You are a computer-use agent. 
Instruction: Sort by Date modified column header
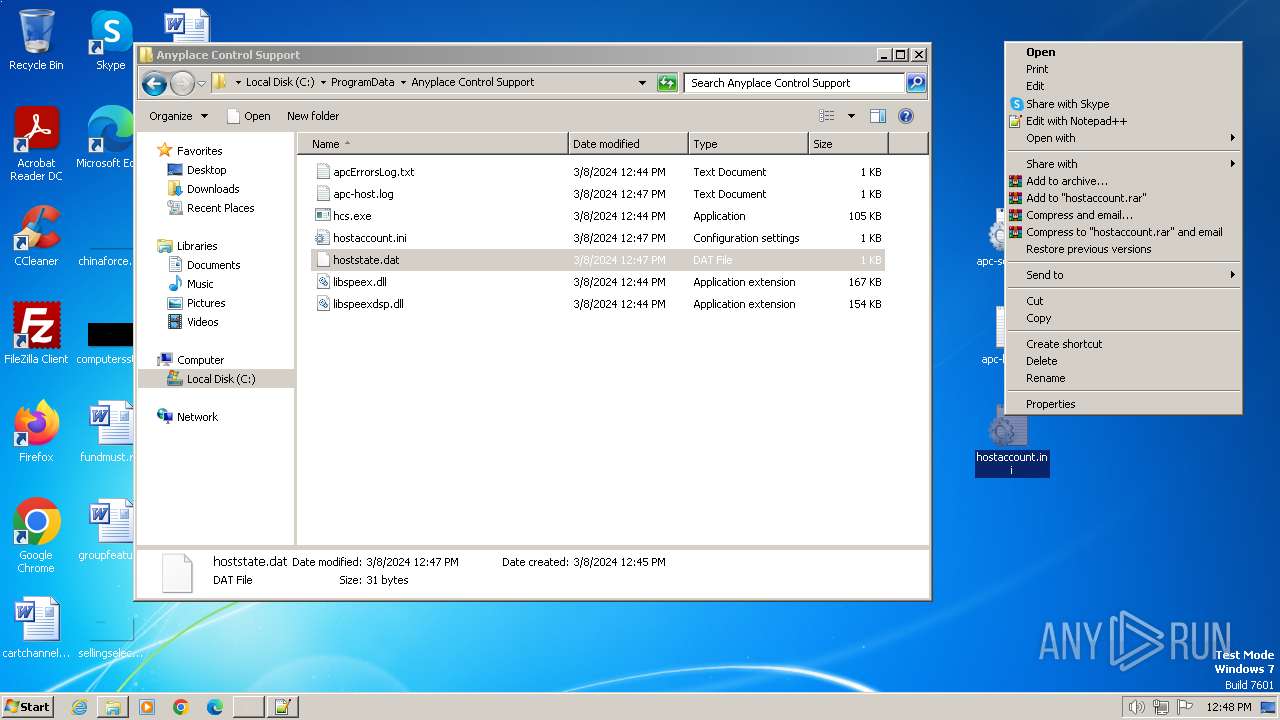[x=628, y=144]
